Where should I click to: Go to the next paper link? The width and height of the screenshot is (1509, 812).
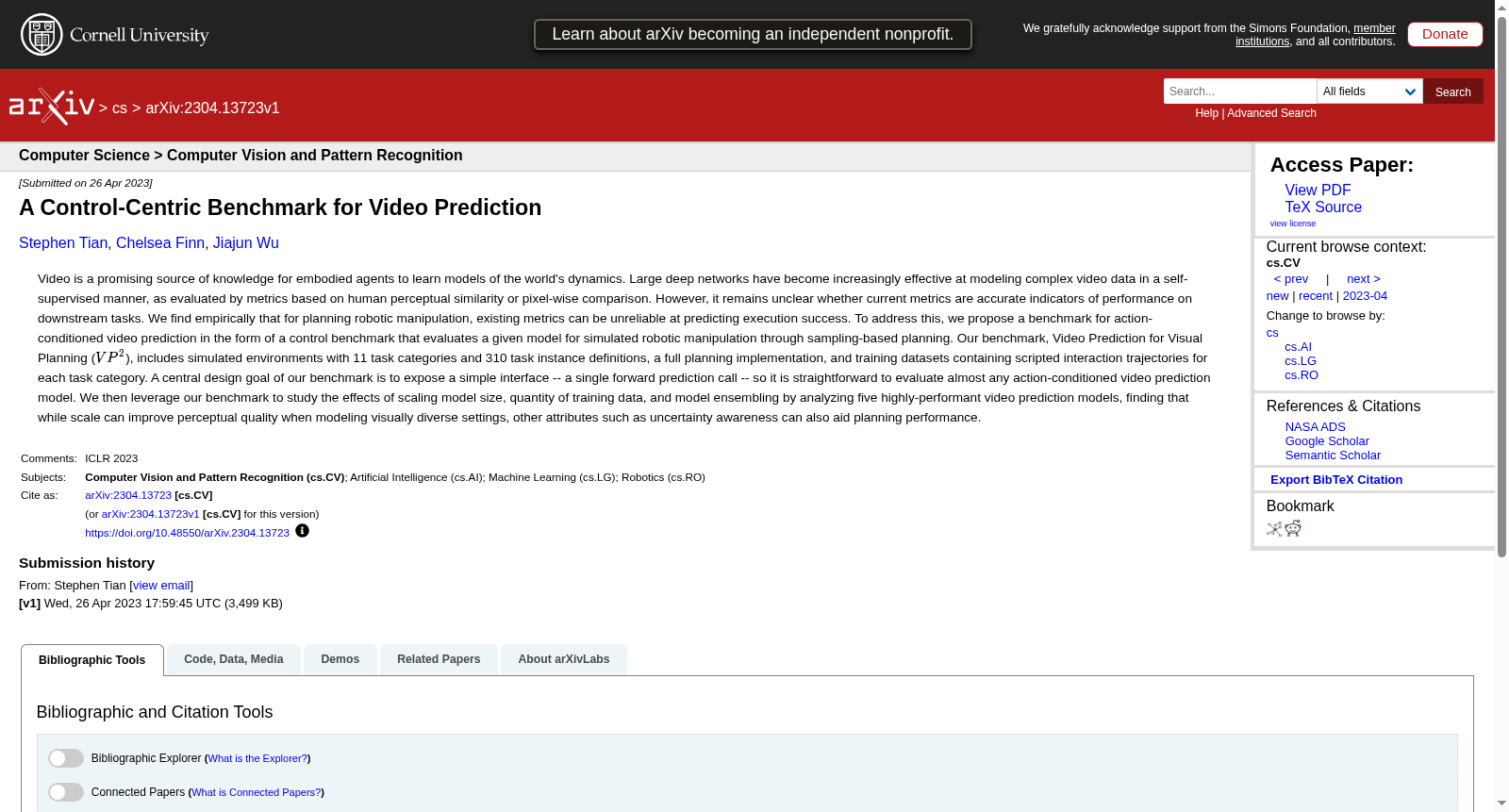(1364, 279)
